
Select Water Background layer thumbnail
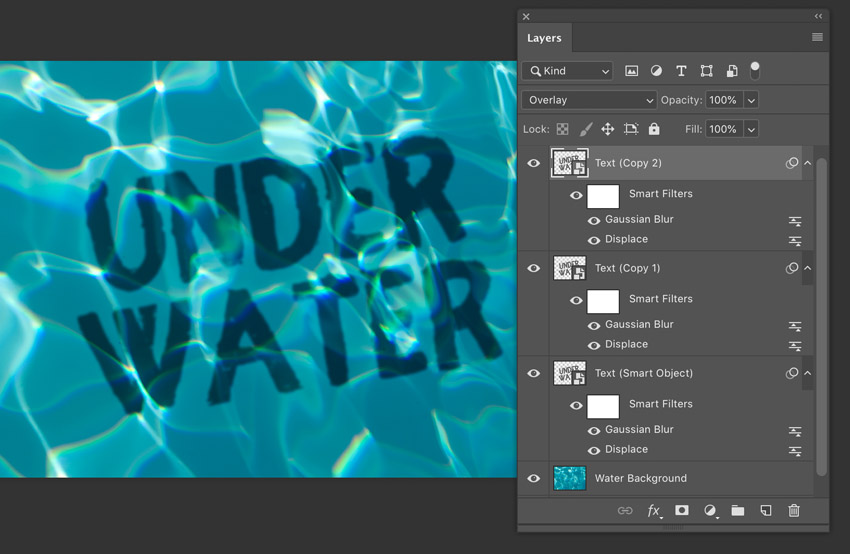click(570, 478)
